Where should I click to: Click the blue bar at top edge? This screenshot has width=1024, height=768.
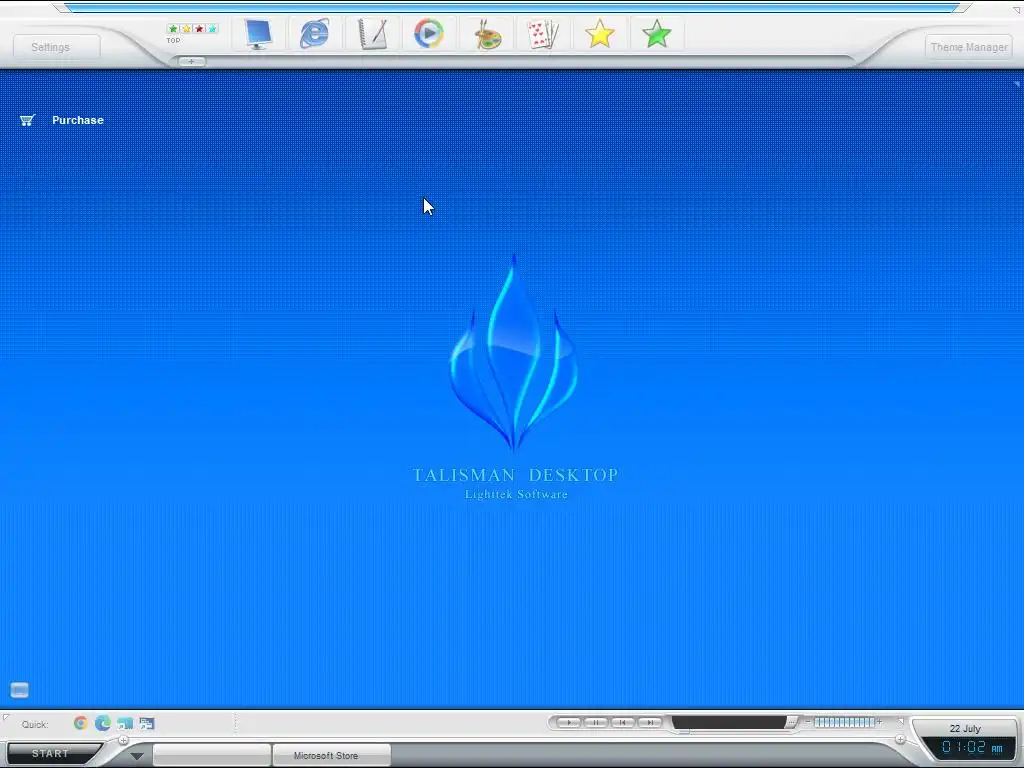tap(511, 8)
